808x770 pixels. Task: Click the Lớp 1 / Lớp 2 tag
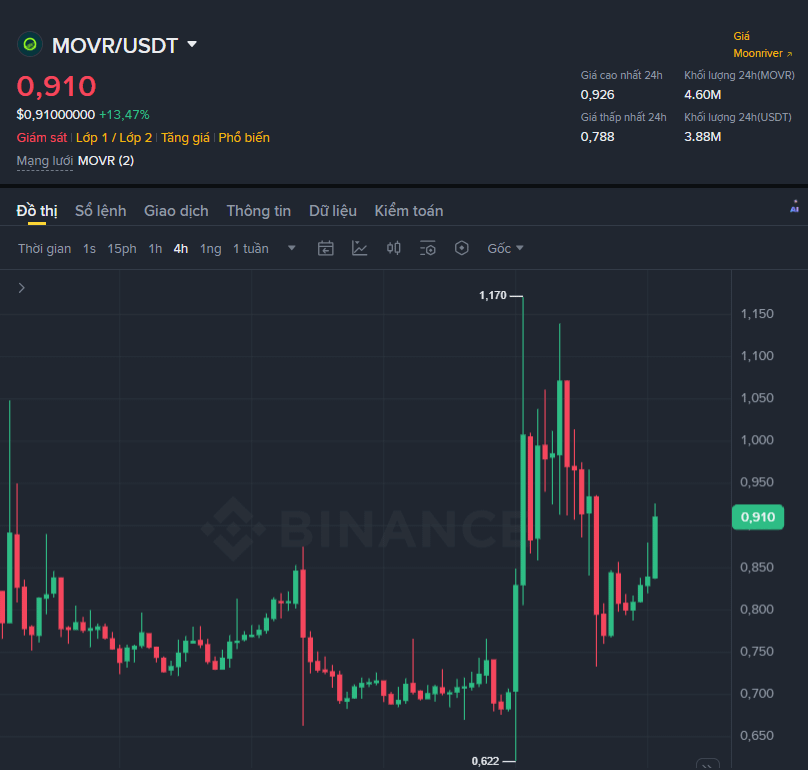tap(114, 138)
